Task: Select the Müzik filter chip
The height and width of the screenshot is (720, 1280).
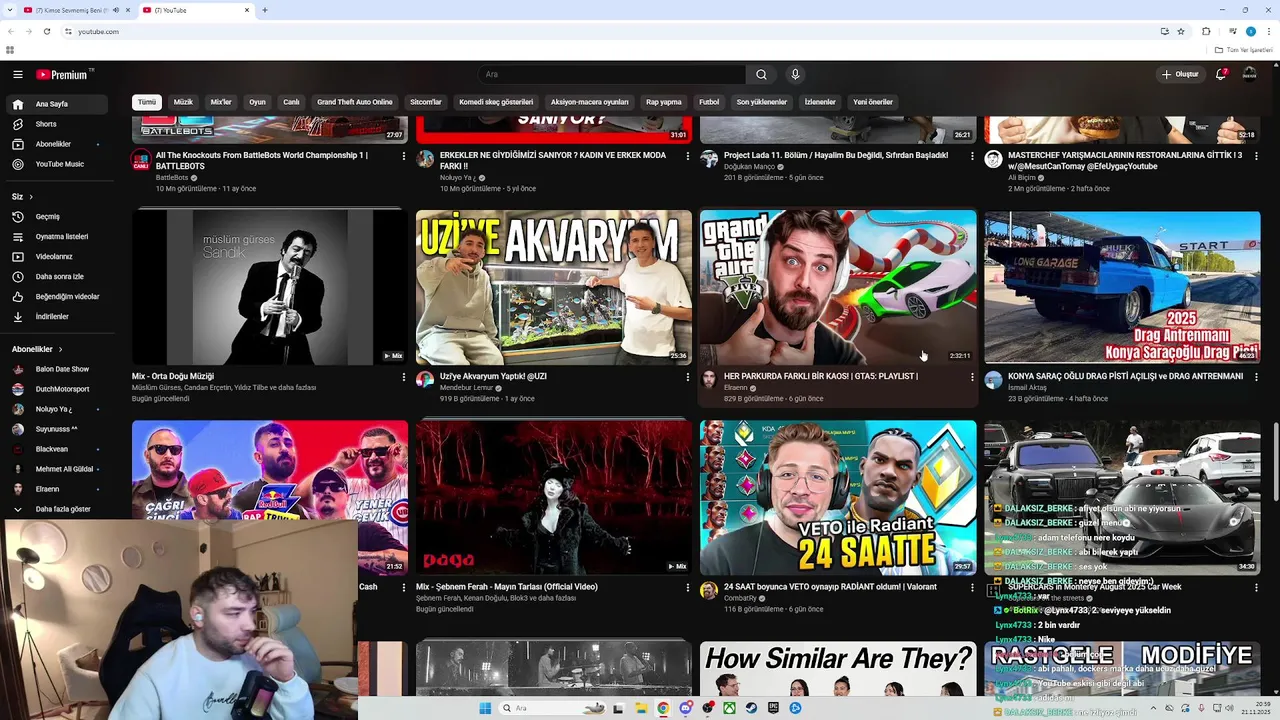Action: tap(183, 102)
